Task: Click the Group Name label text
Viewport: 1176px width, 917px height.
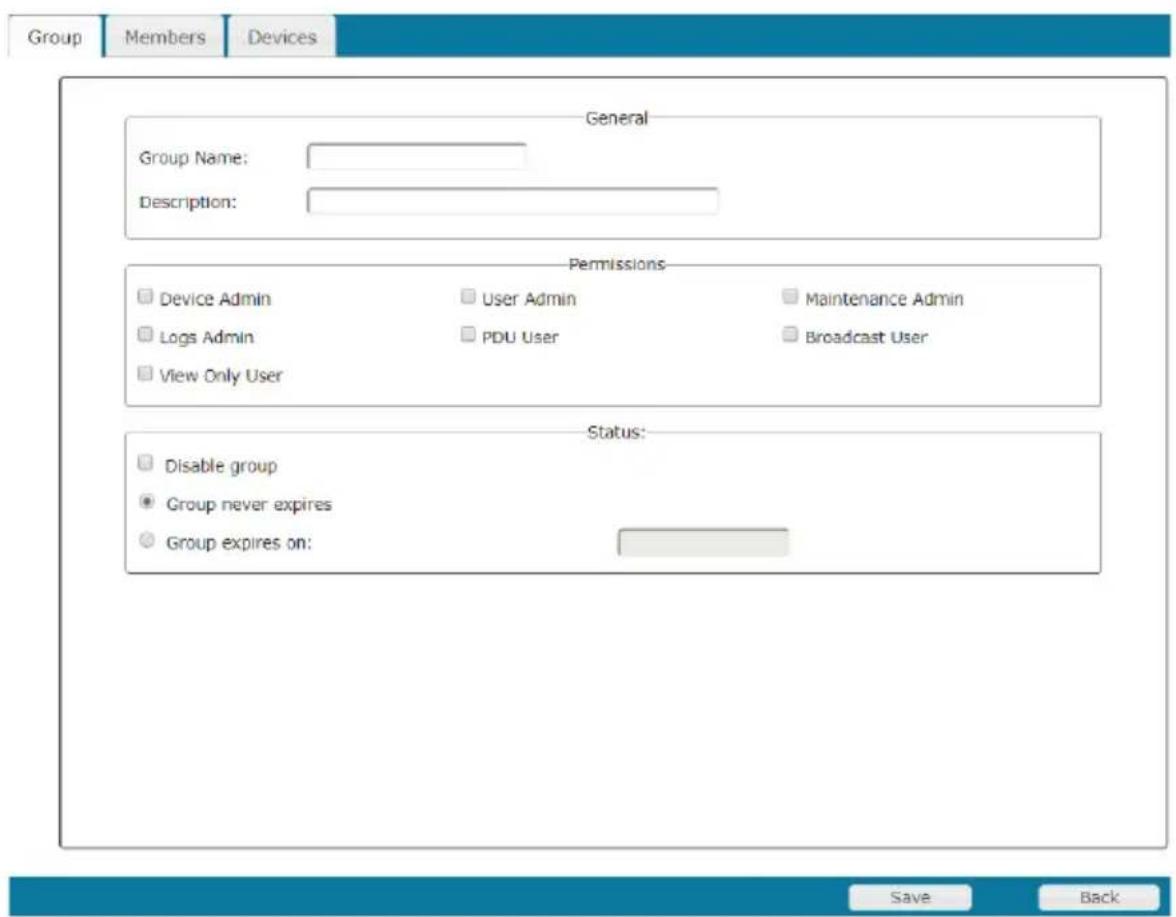Action: pyautogui.click(x=193, y=158)
